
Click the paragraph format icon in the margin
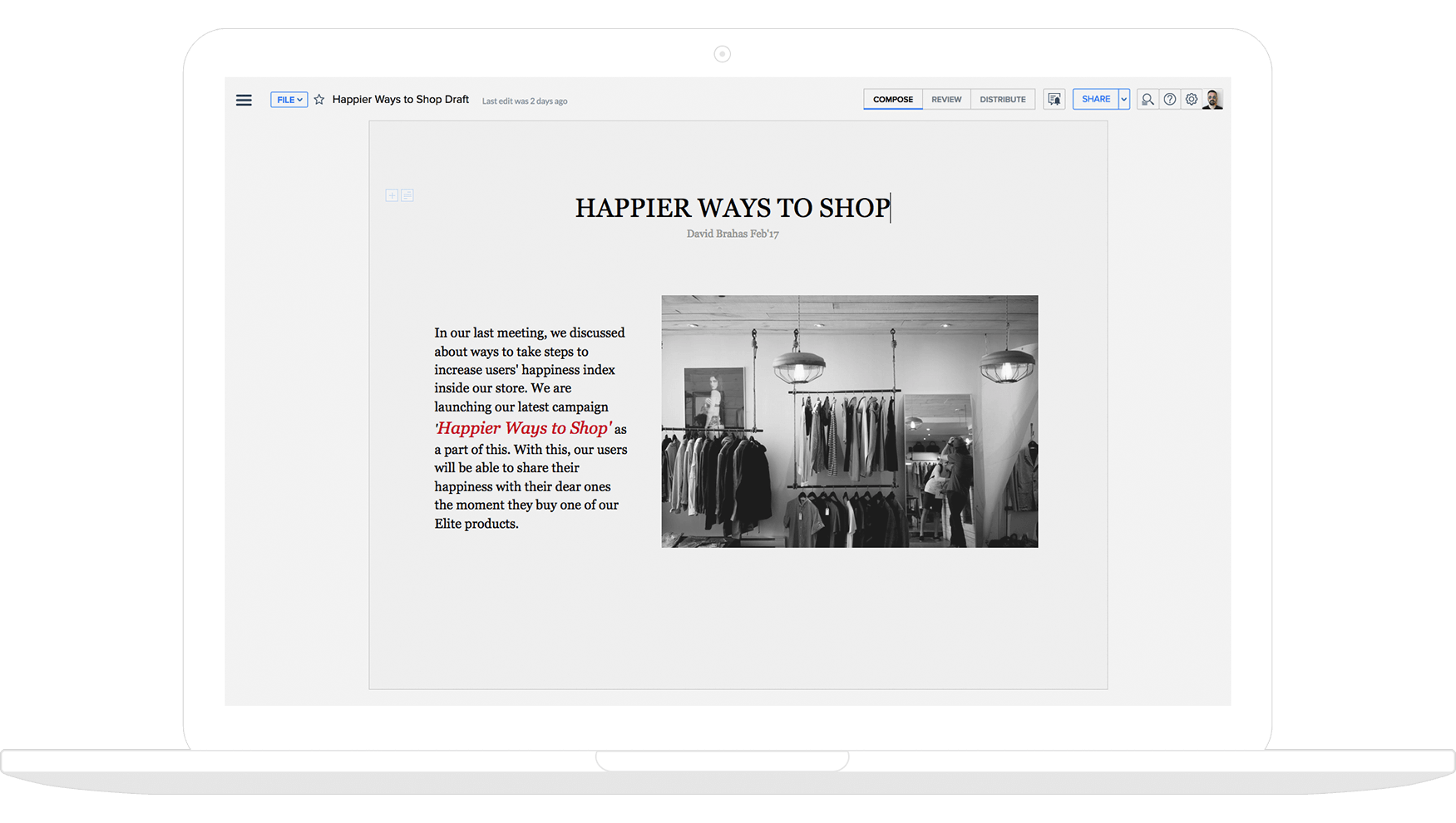tap(407, 195)
